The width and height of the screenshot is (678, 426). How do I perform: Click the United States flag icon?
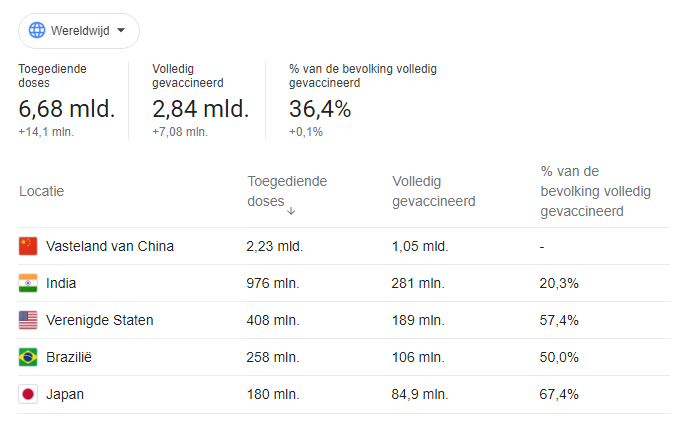pos(28,320)
